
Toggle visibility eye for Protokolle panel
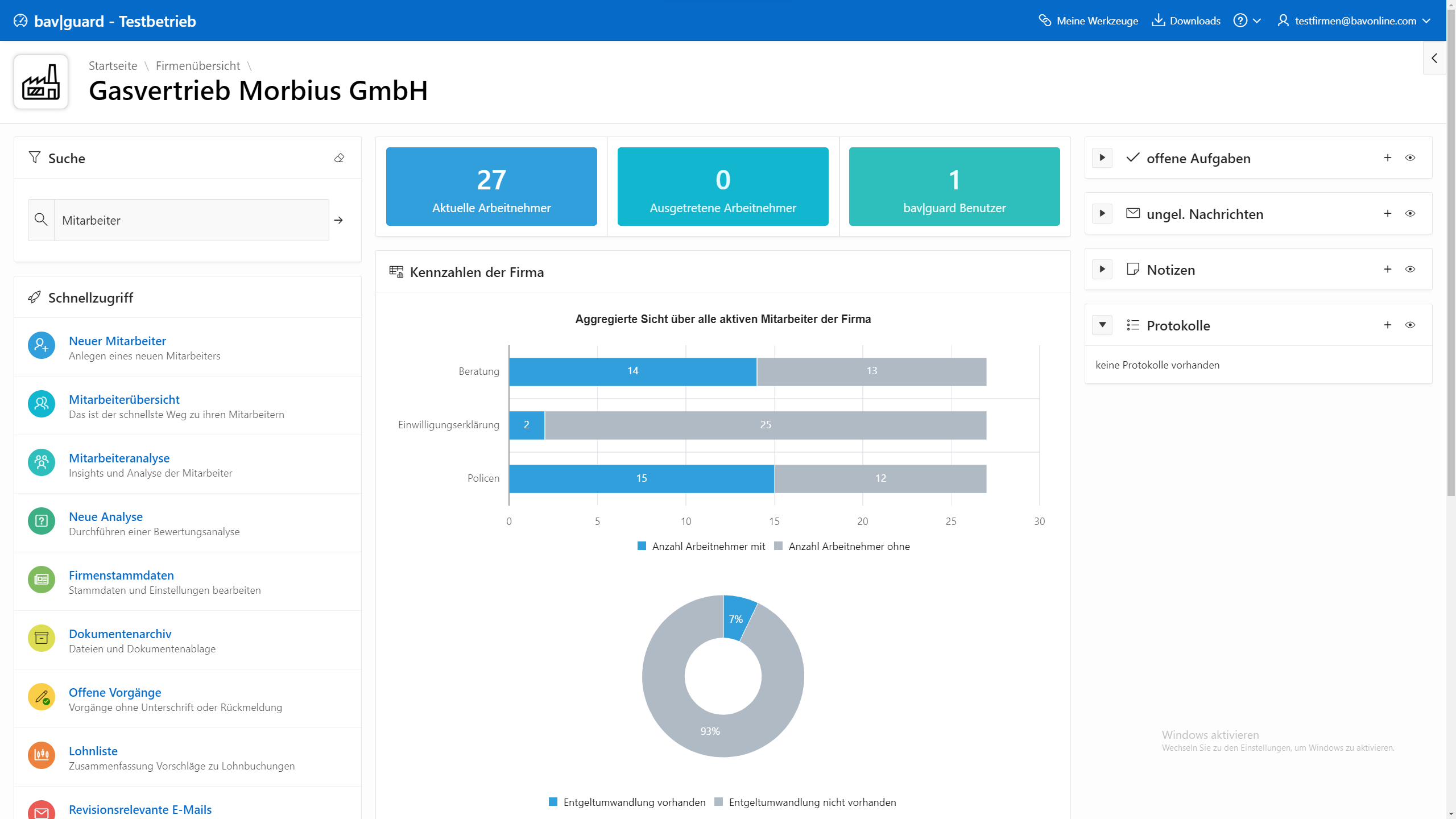pyautogui.click(x=1410, y=325)
